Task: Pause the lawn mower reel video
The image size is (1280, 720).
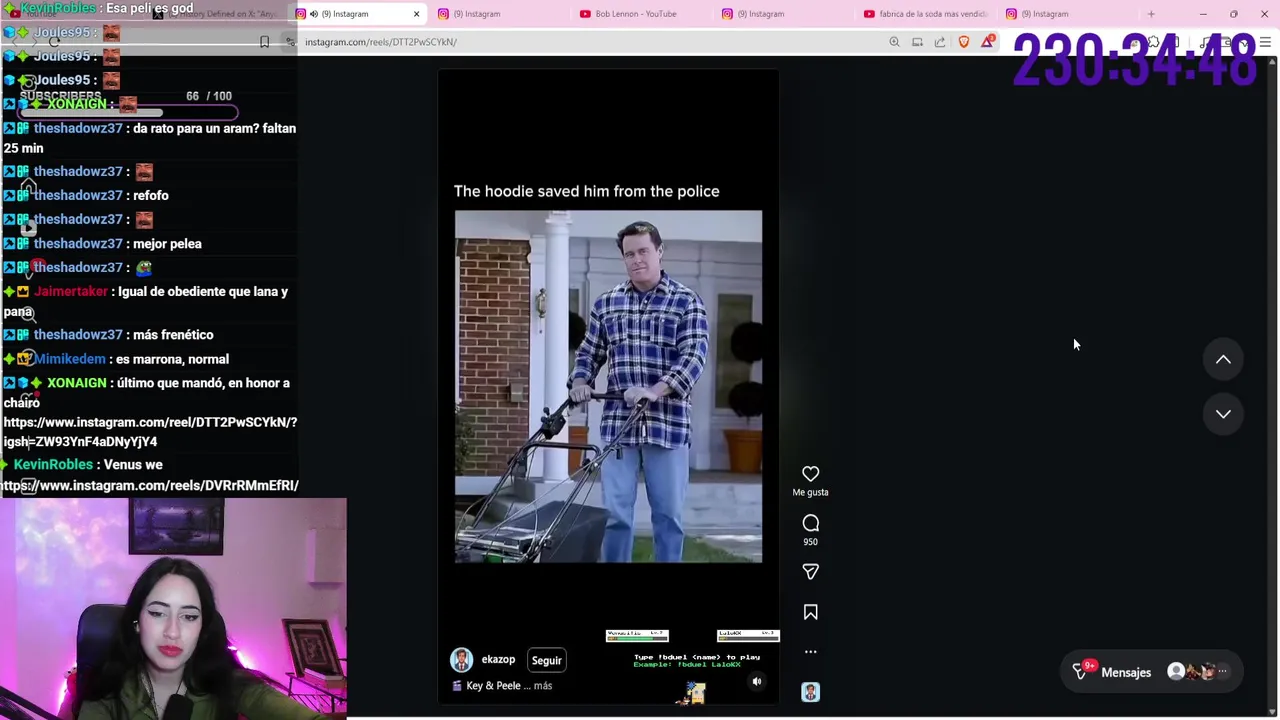Action: 608,386
